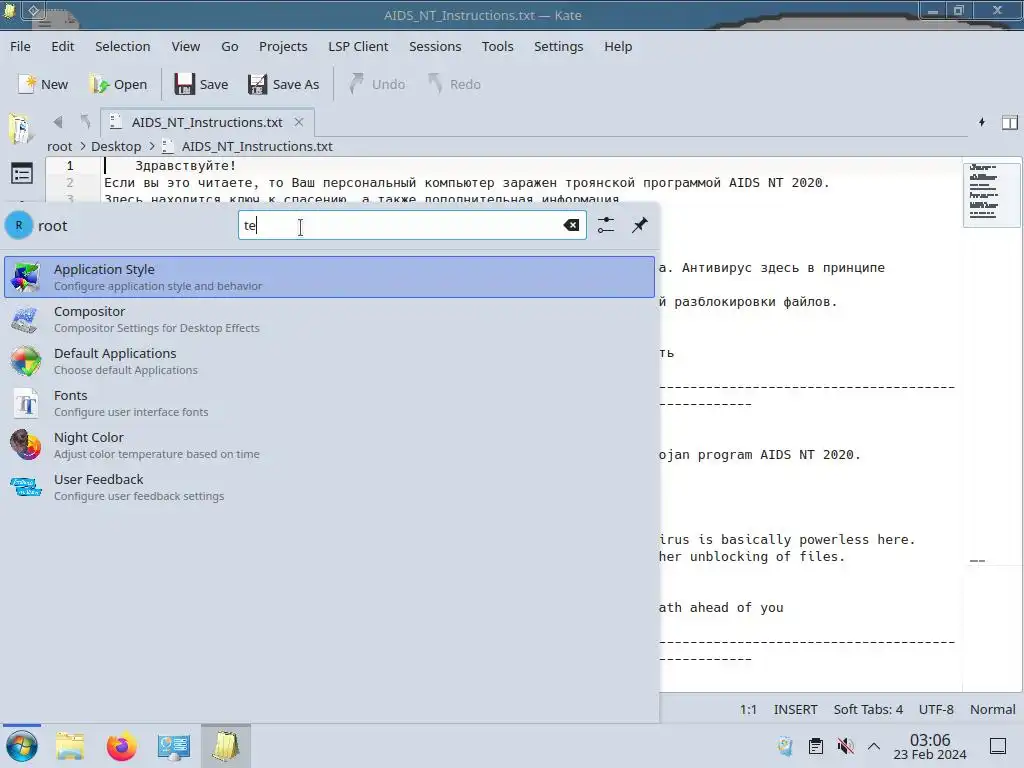Click the clipboard tray icon
This screenshot has height=768, width=1024.
click(816, 746)
